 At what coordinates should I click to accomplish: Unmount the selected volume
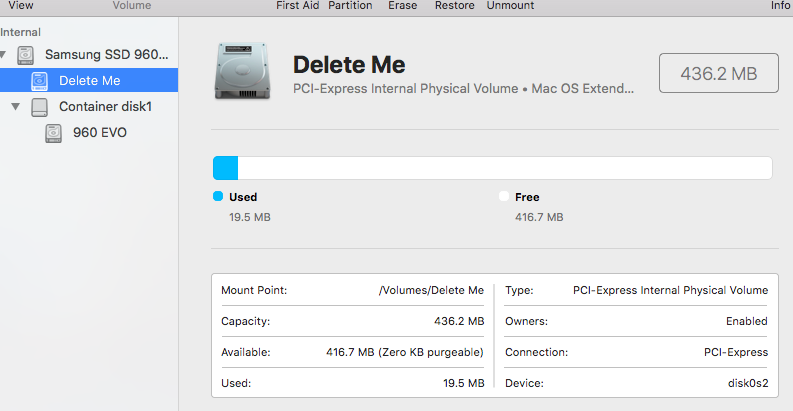pos(510,6)
